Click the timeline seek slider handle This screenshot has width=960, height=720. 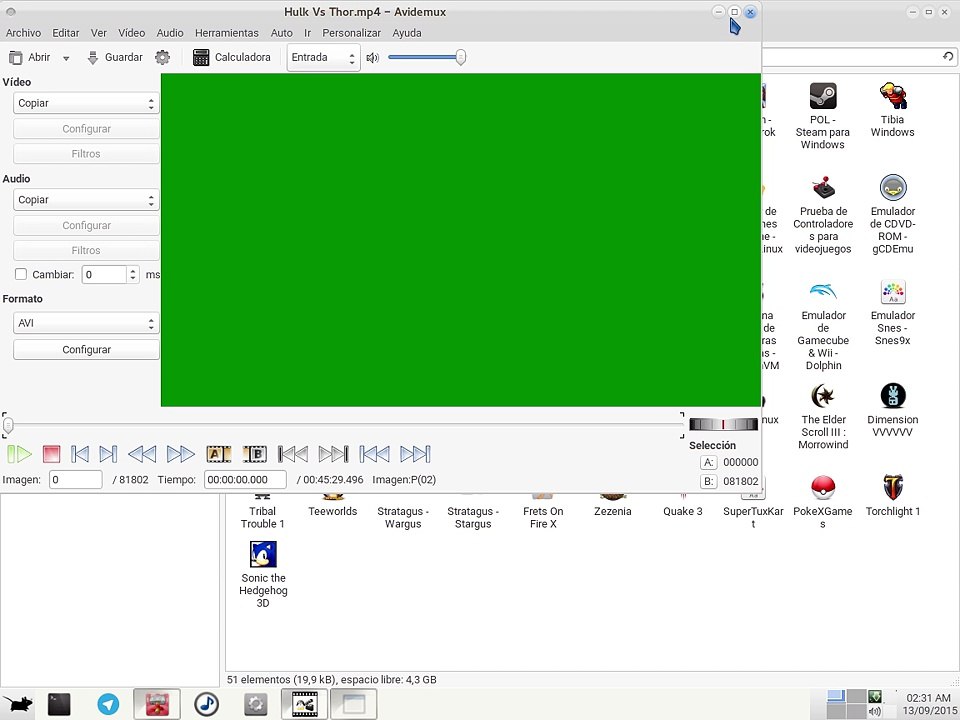[8, 425]
